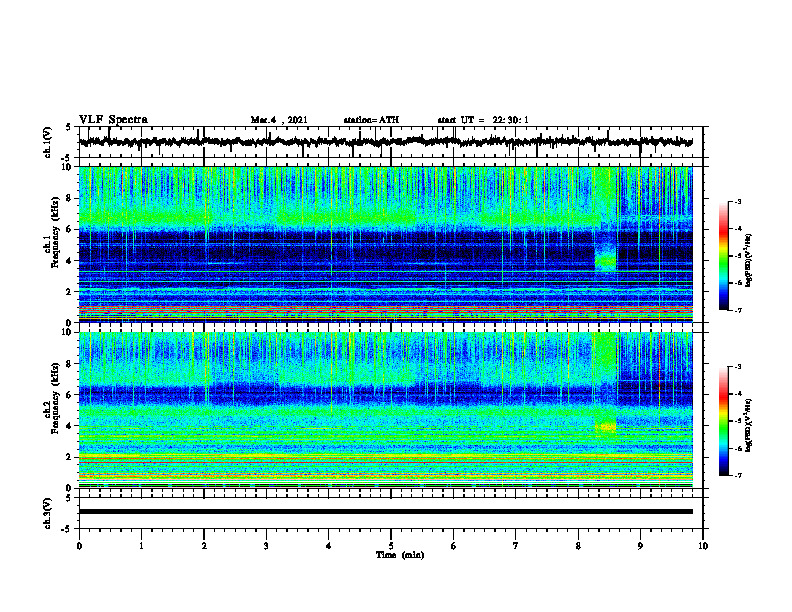Click the time axis tick label "9"

pyautogui.click(x=640, y=546)
